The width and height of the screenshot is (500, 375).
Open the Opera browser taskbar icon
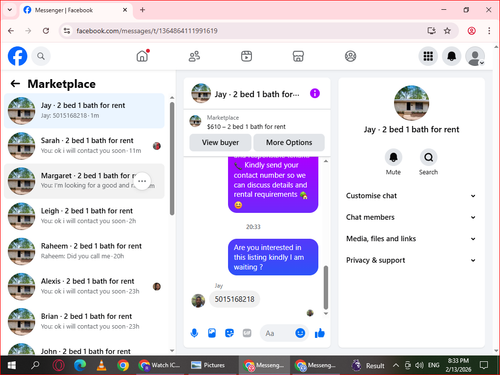click(x=58, y=365)
